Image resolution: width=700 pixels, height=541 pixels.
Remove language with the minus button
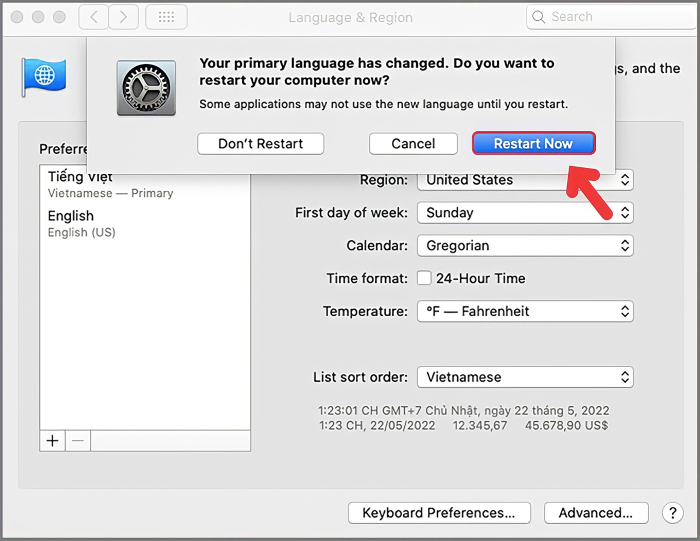coord(78,440)
